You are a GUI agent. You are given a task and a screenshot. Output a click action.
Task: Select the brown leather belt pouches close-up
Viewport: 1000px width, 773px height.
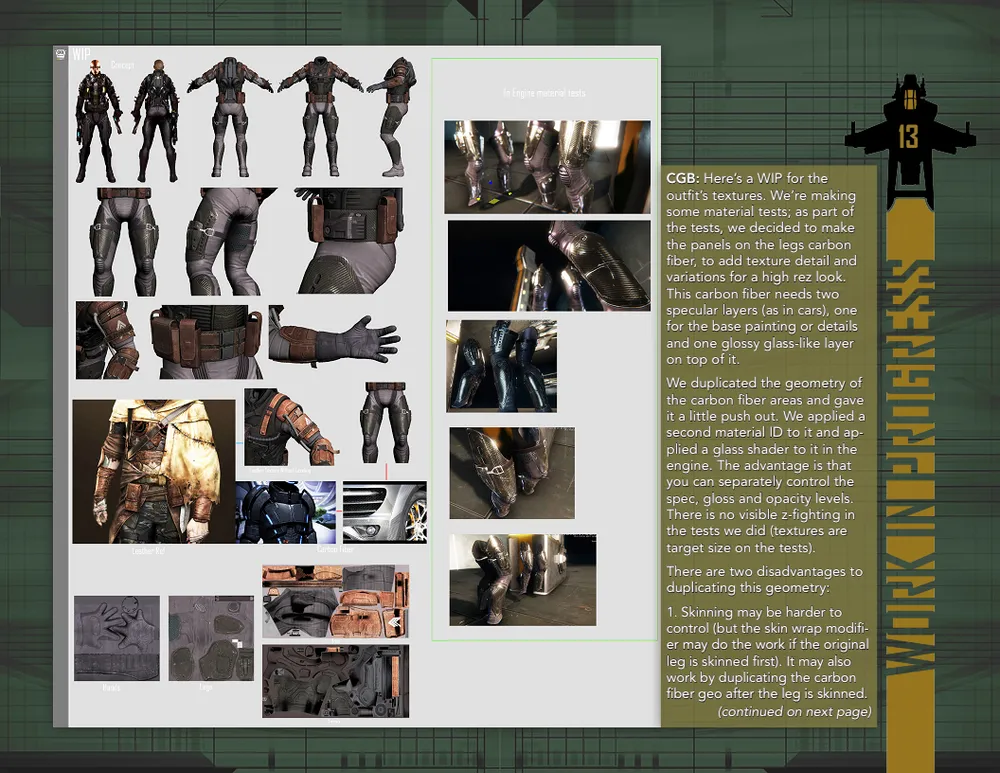point(204,340)
